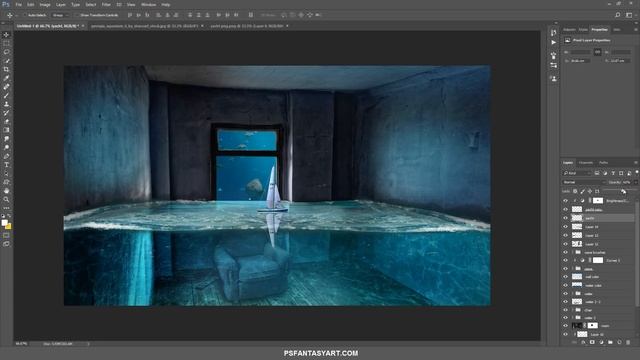Hide the water color layer
The width and height of the screenshot is (640, 360).
[565, 285]
